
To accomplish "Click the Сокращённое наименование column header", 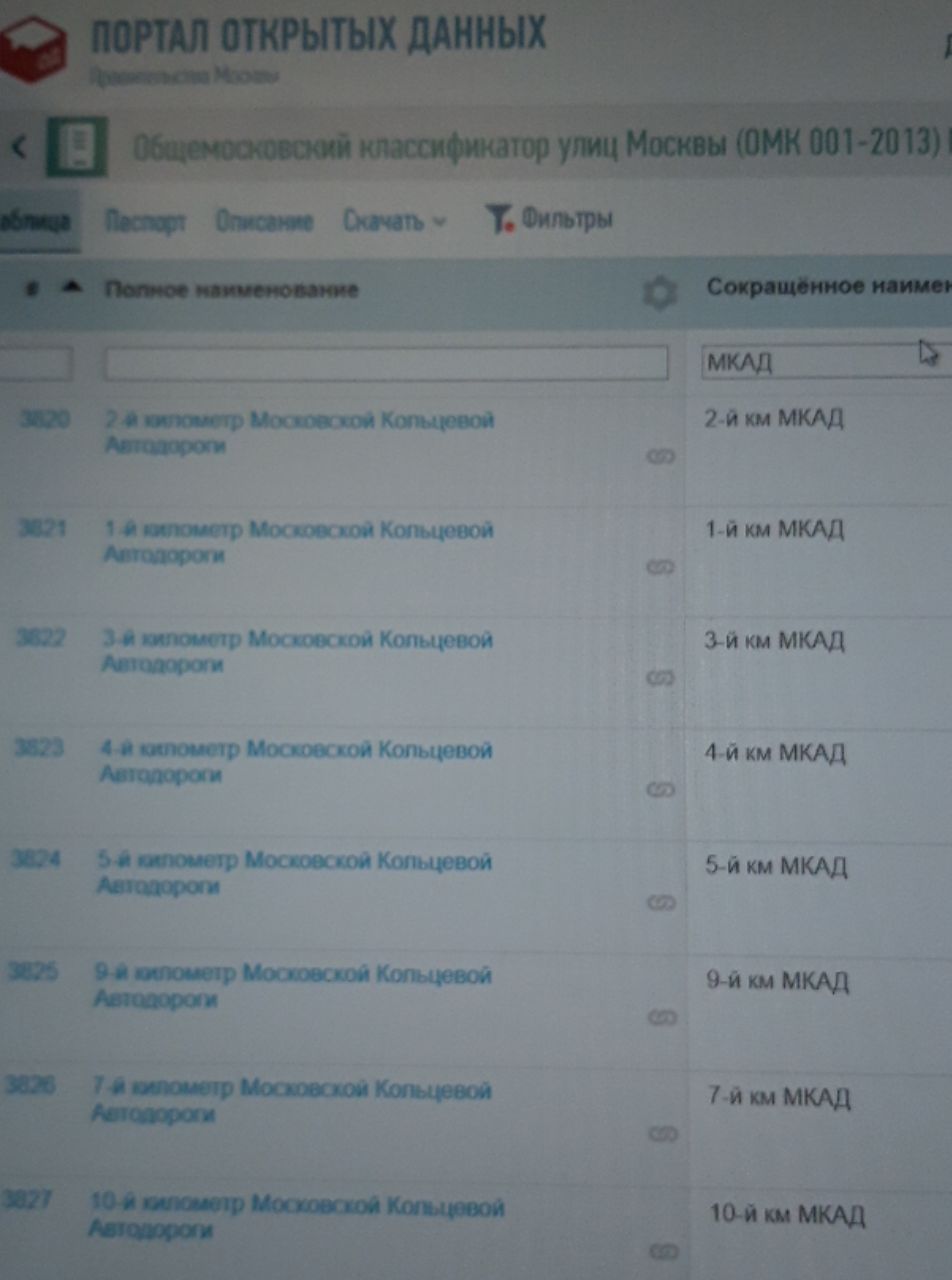I will (829, 287).
